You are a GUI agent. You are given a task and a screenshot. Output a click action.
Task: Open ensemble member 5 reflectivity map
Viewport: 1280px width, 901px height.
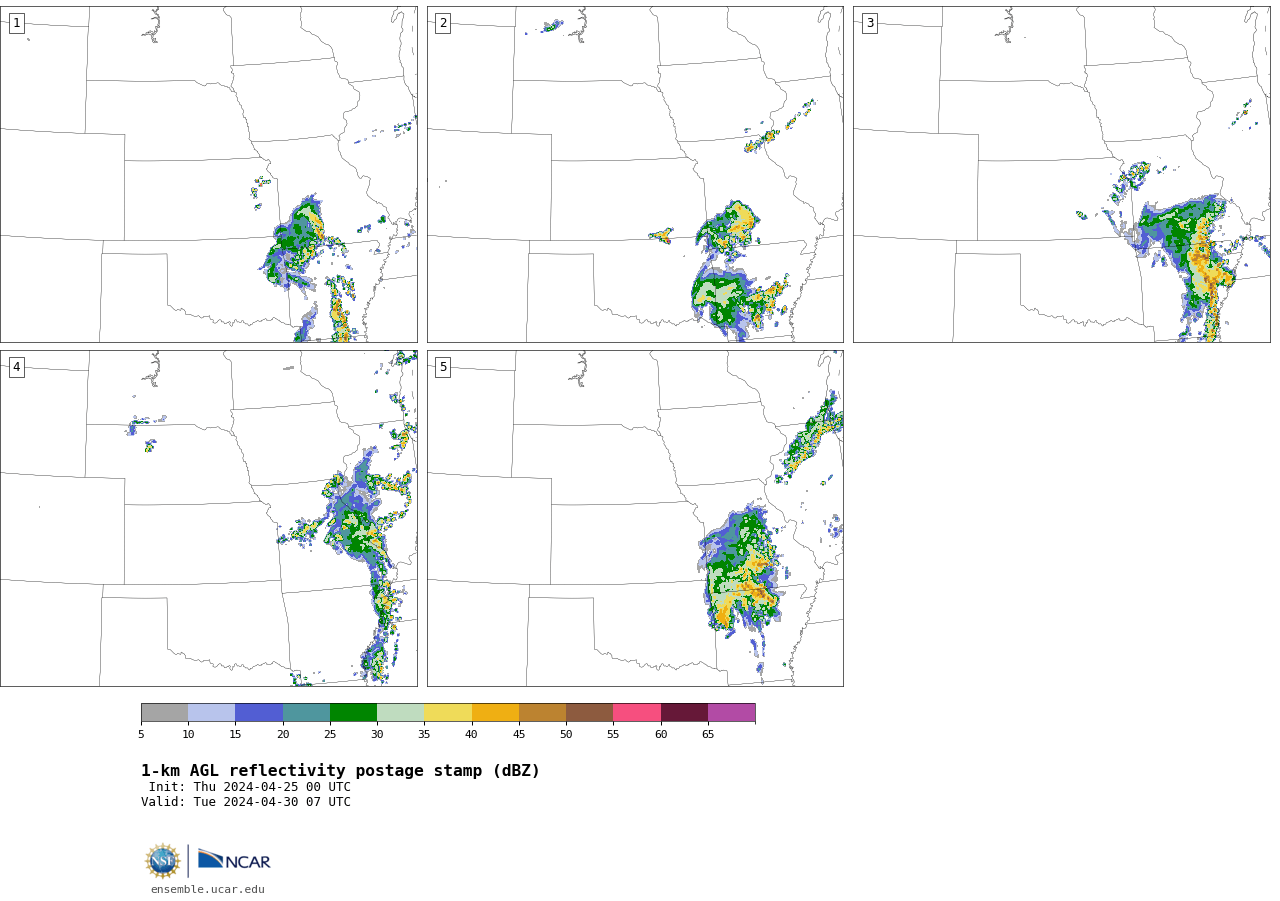point(635,518)
